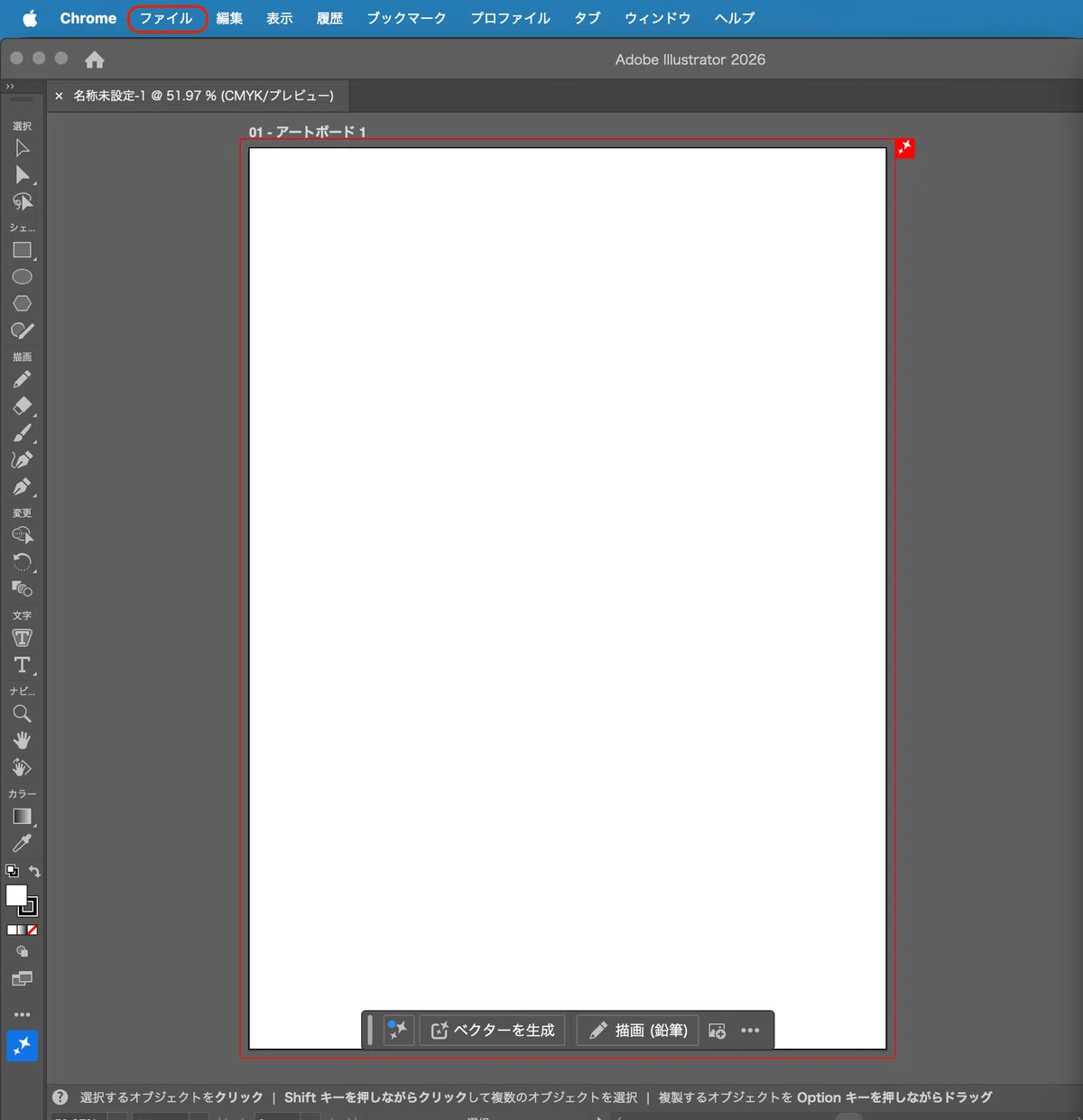
Task: Select the Shaper/Blob shape tool
Action: 23,330
